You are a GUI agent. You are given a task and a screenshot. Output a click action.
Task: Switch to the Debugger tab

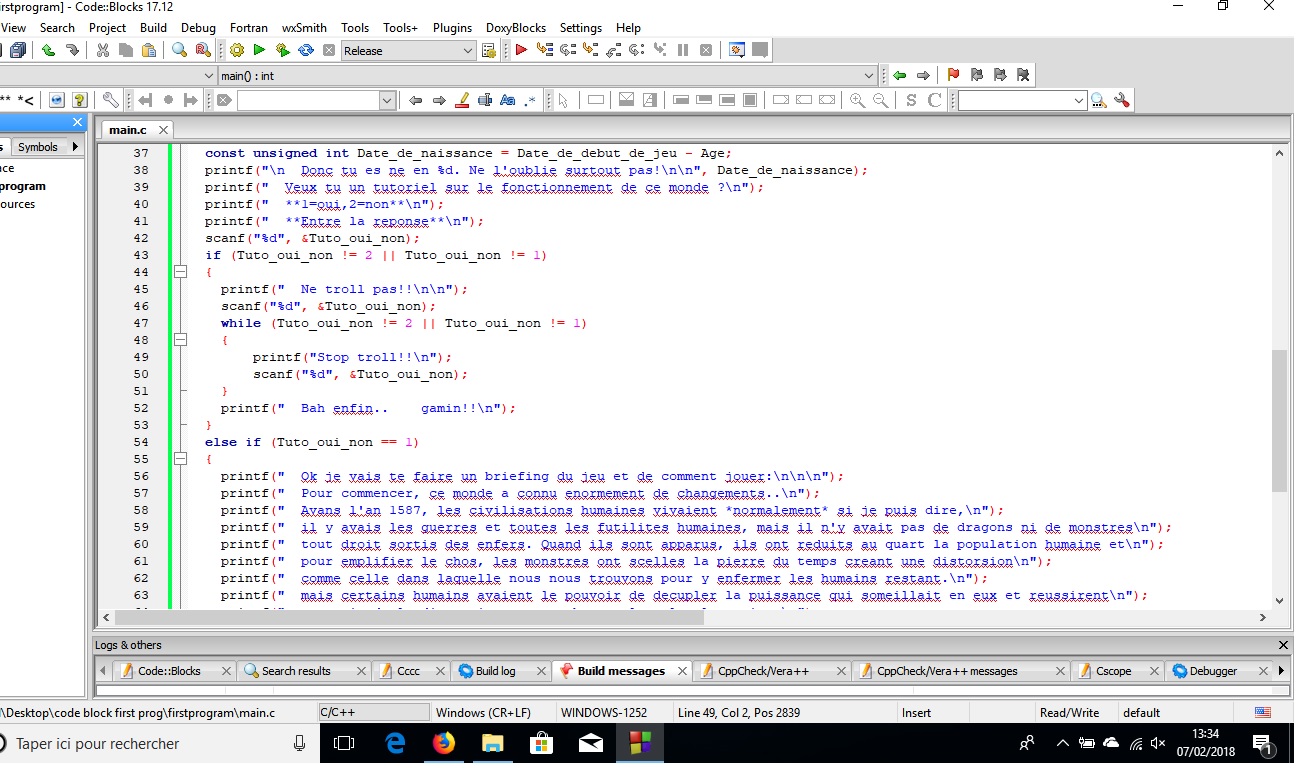tap(1215, 670)
